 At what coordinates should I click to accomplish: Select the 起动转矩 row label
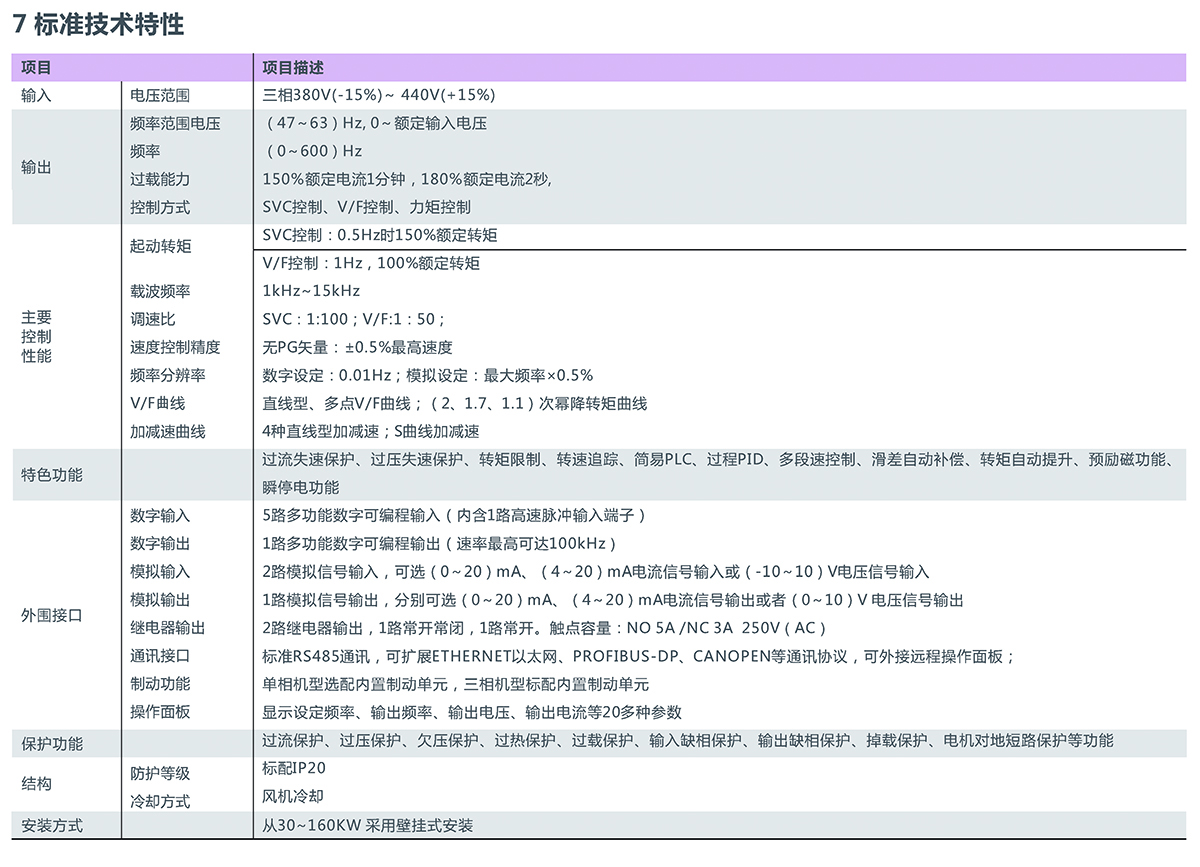coord(159,246)
